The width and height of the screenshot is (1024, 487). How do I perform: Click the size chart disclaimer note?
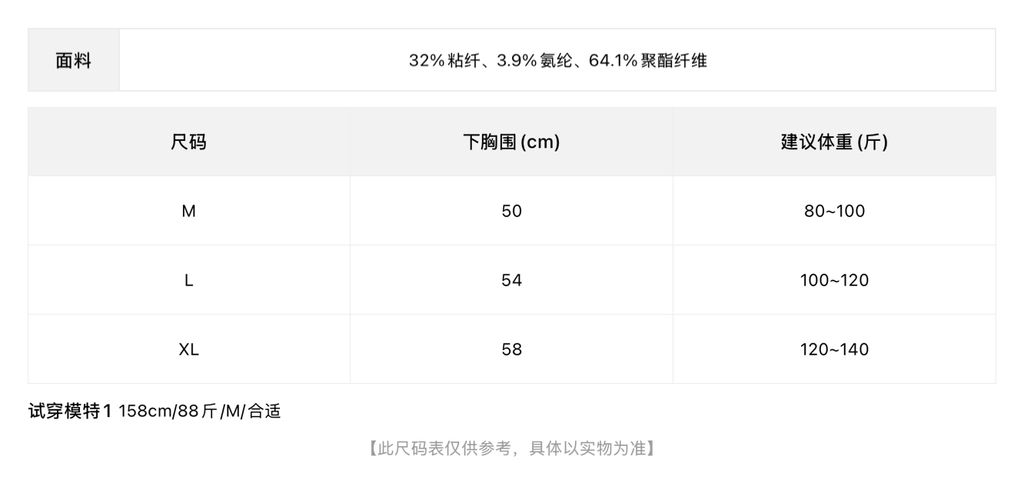pos(511,448)
